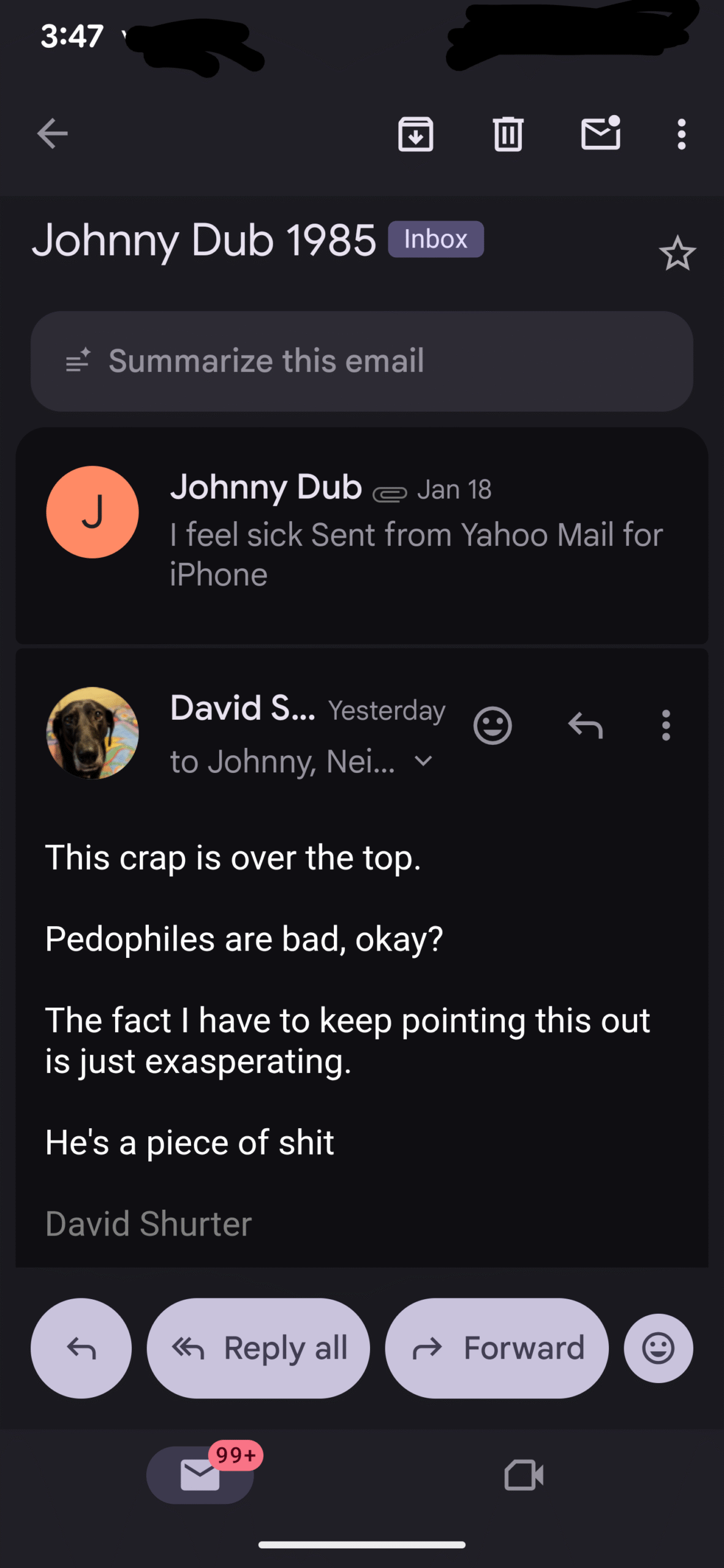The height and width of the screenshot is (1568, 724).
Task: Star the Johnny Dub 1985 conversation
Action: tap(677, 254)
